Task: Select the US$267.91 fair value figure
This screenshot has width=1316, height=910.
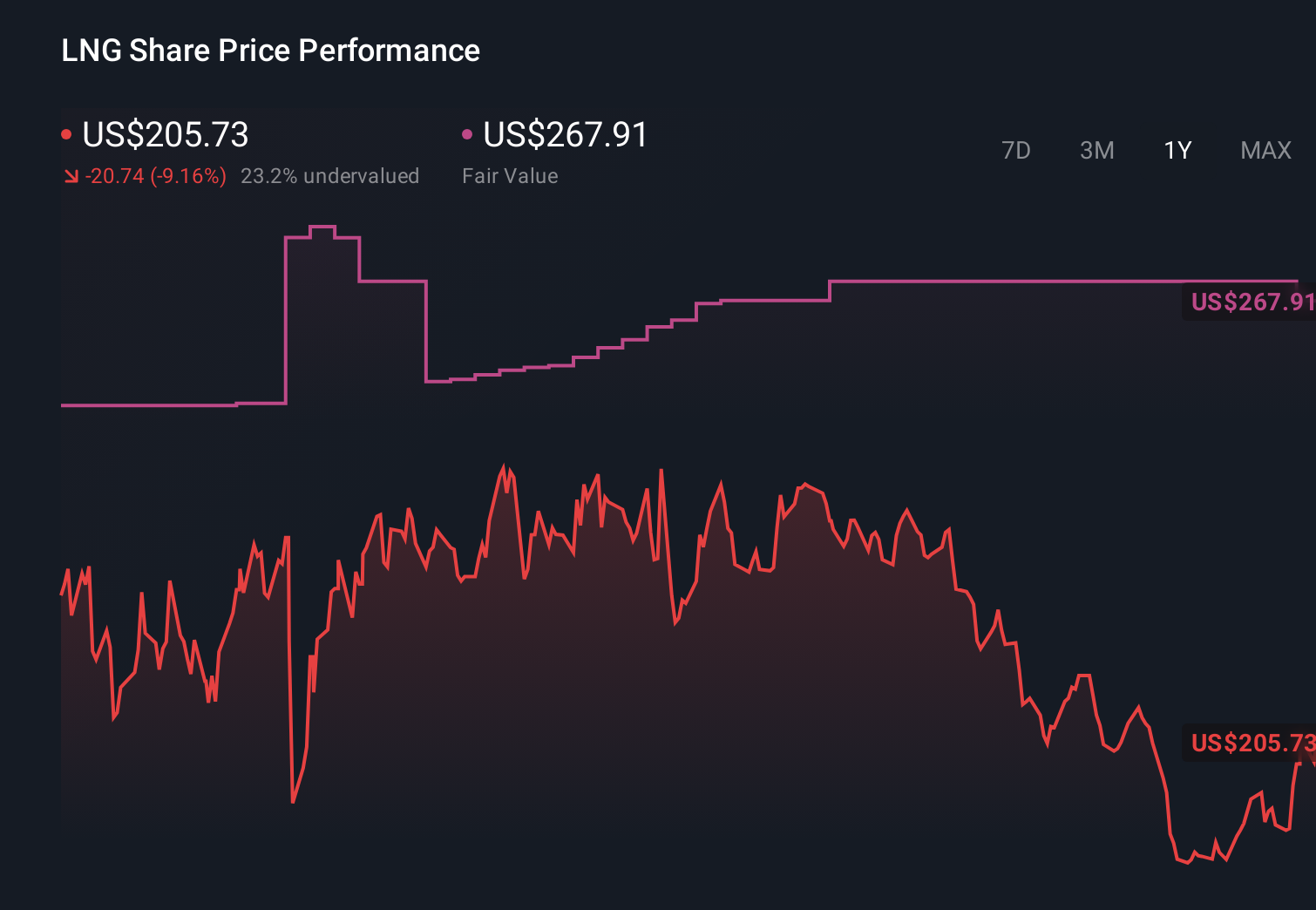Action: (x=566, y=135)
